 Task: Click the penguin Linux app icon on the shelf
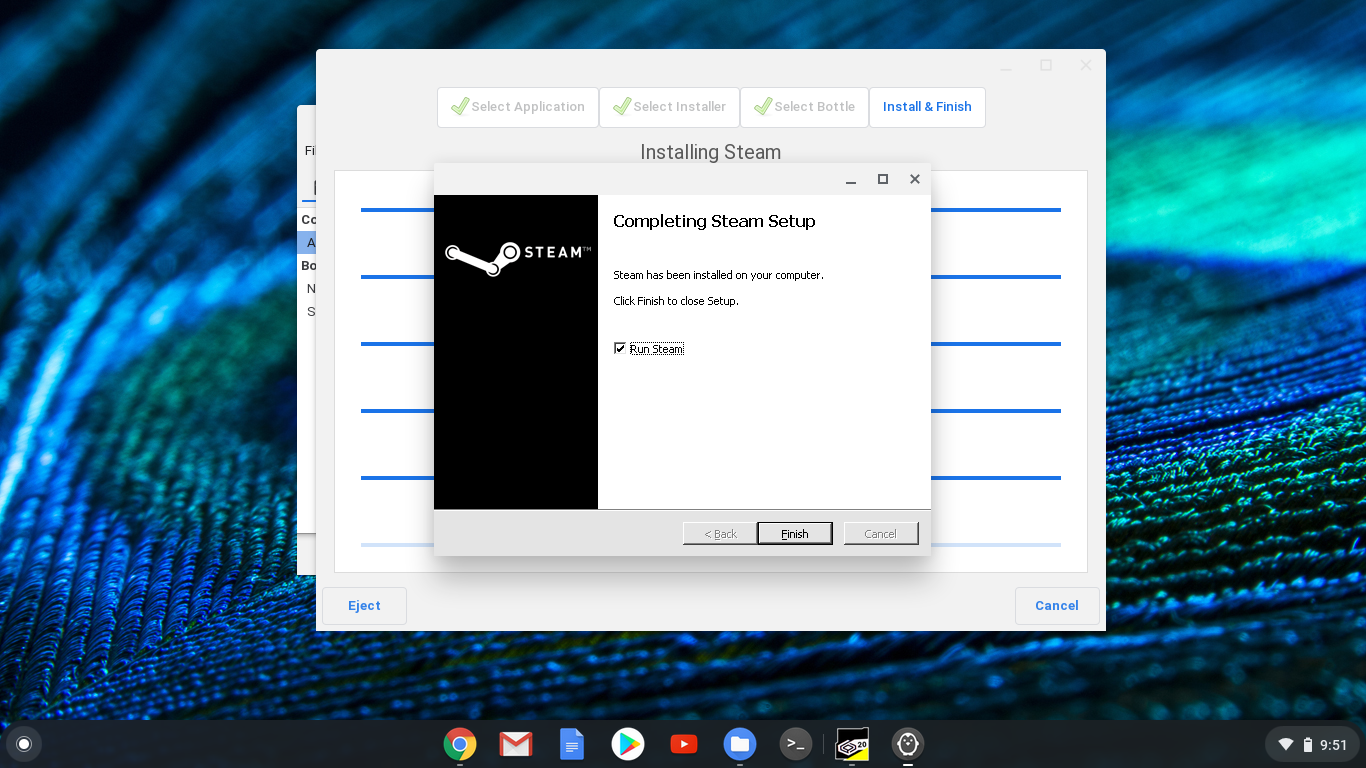tap(908, 744)
